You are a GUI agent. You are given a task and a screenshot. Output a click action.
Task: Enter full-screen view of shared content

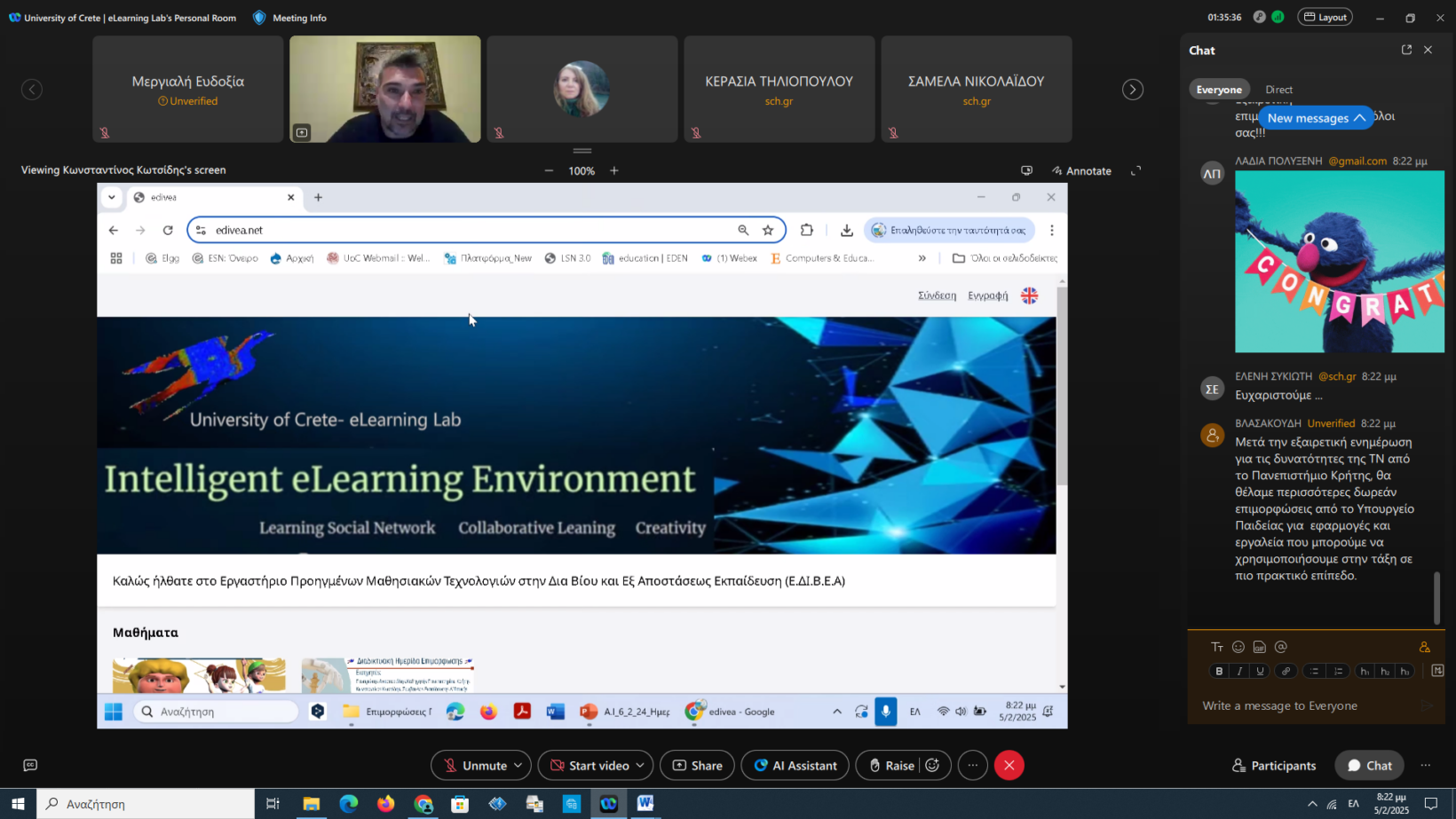tap(1136, 170)
